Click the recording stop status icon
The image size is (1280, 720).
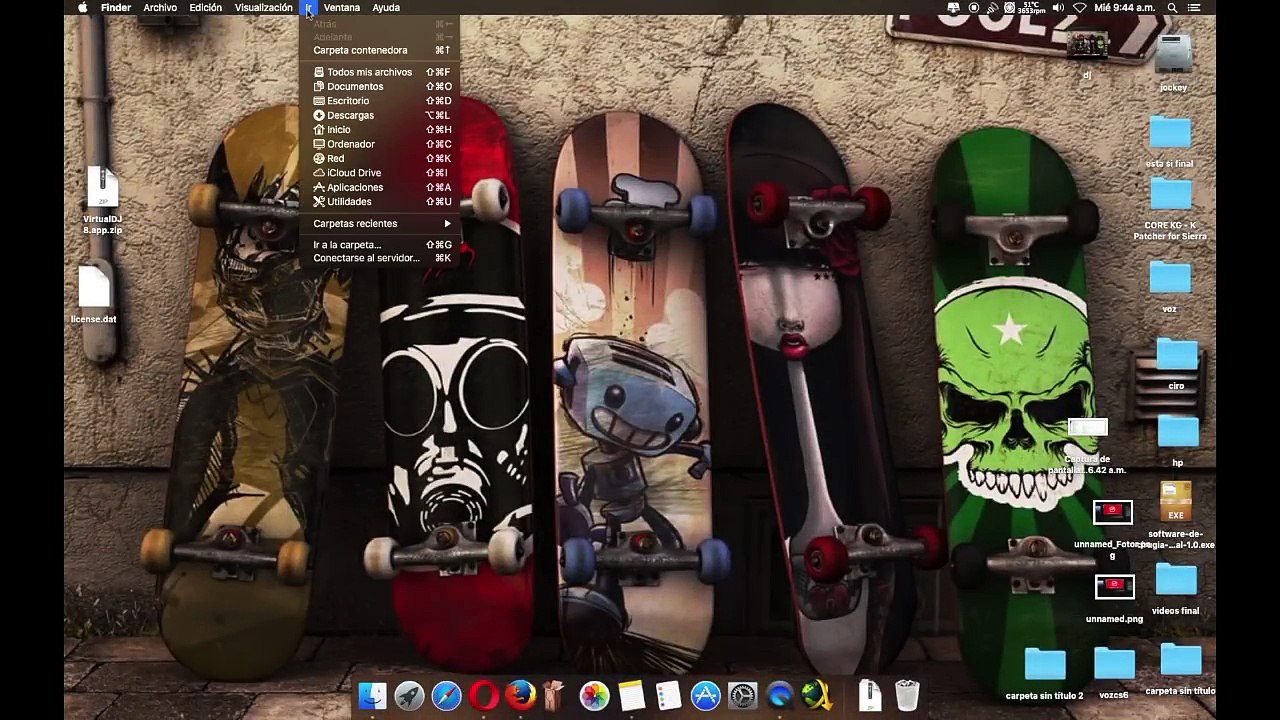(974, 7)
